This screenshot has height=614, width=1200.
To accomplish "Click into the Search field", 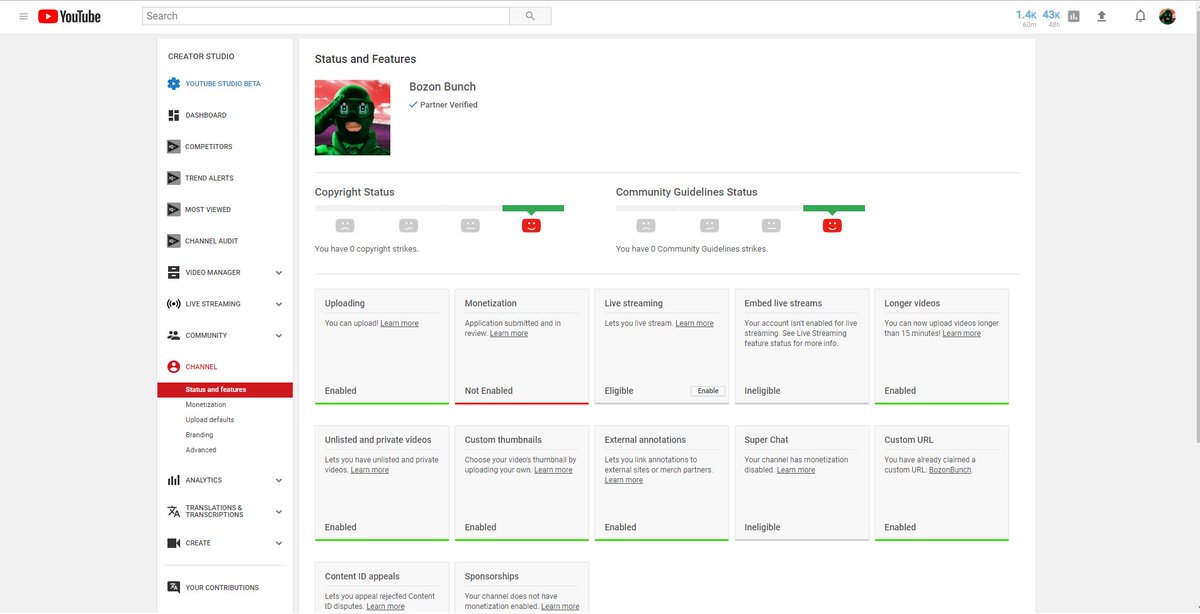I will click(326, 16).
